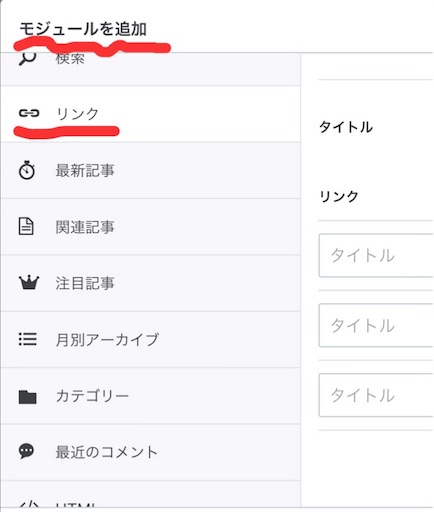Open the 関連記事 module text

85,227
